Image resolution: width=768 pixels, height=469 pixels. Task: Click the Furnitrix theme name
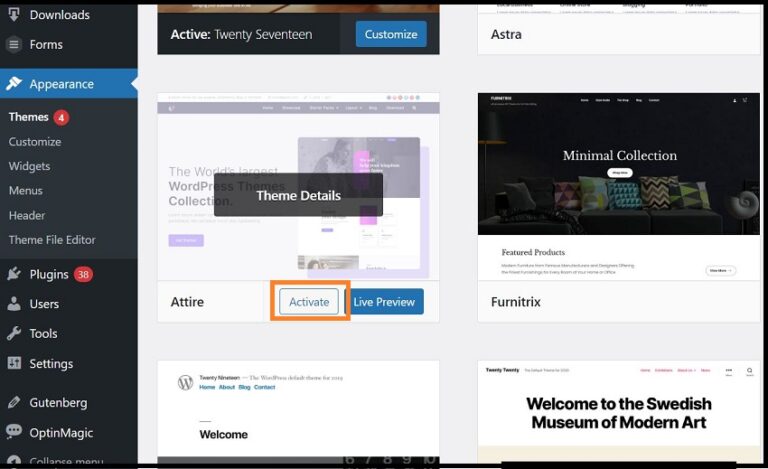[x=516, y=302]
